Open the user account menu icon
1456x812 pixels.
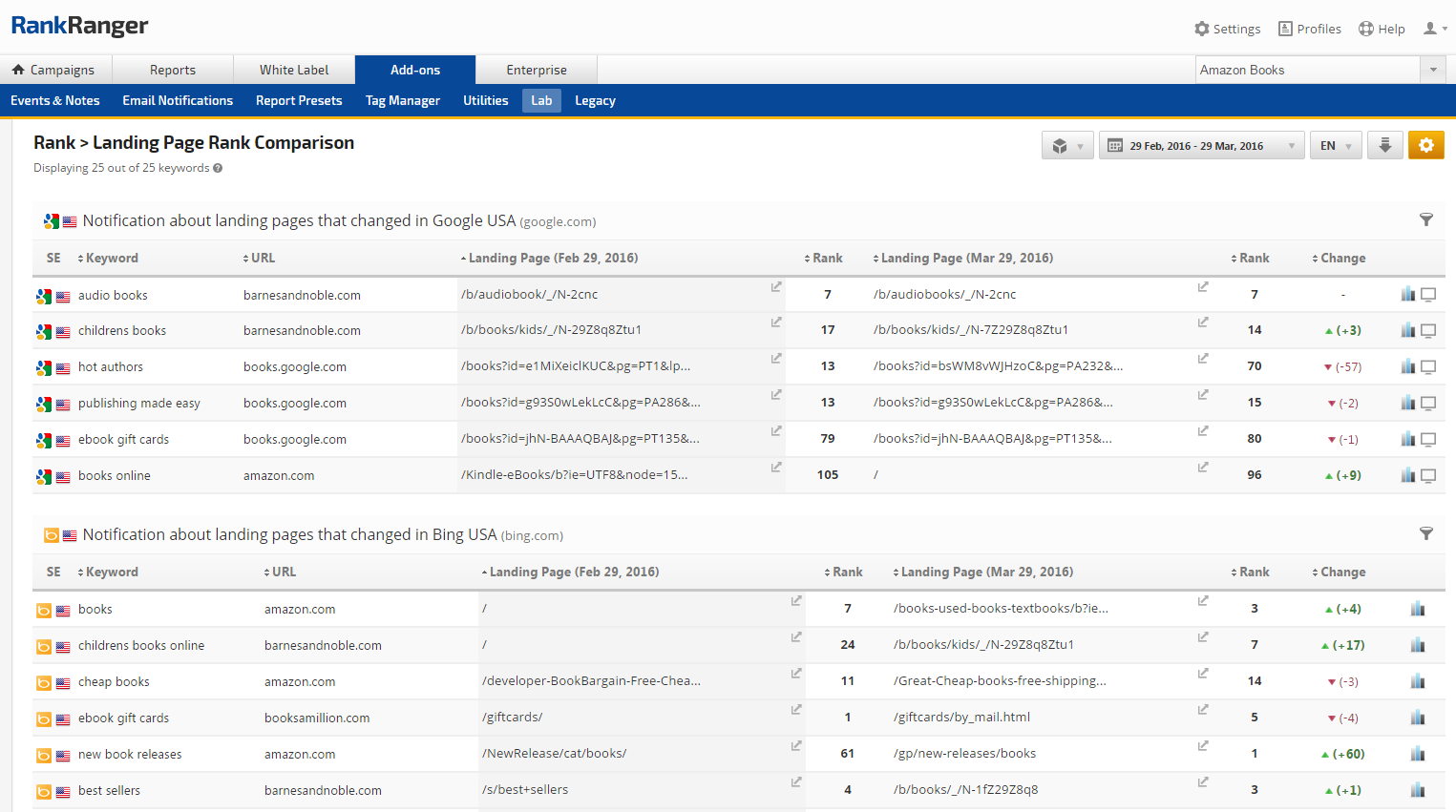1434,29
